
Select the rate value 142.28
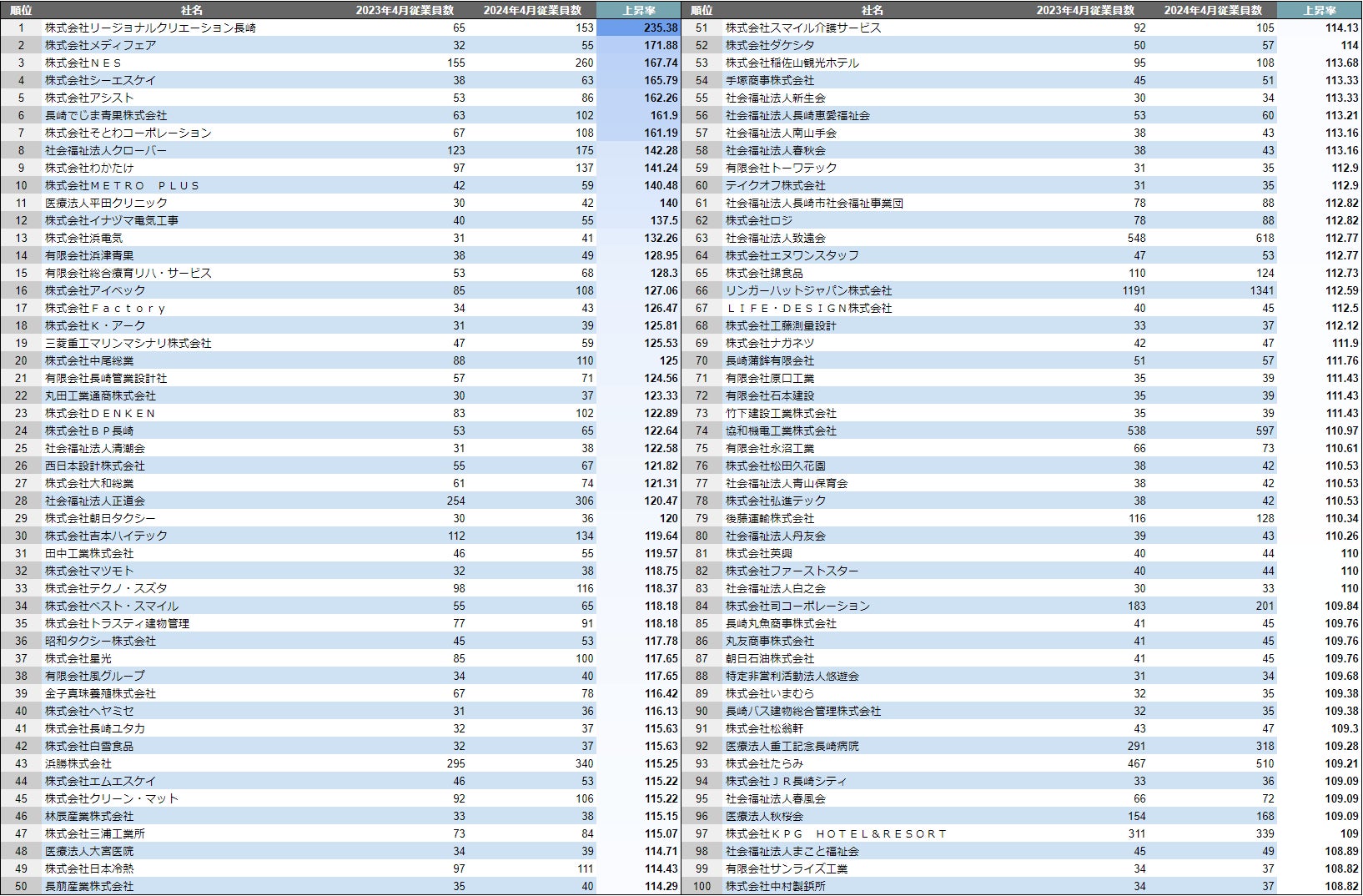661,150
